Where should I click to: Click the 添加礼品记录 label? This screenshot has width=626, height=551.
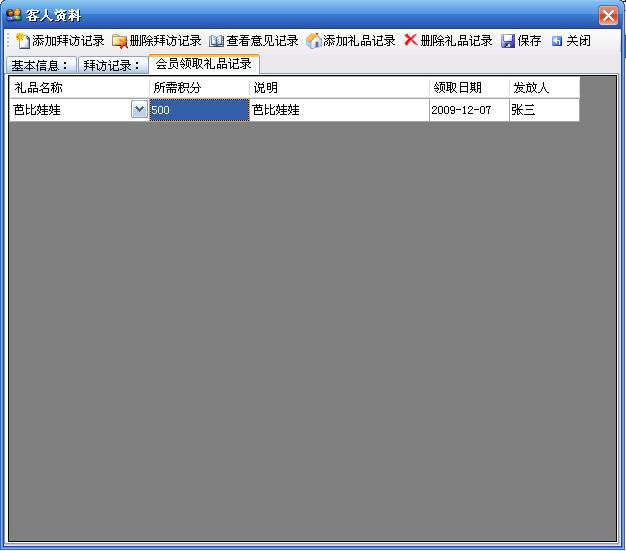[359, 41]
